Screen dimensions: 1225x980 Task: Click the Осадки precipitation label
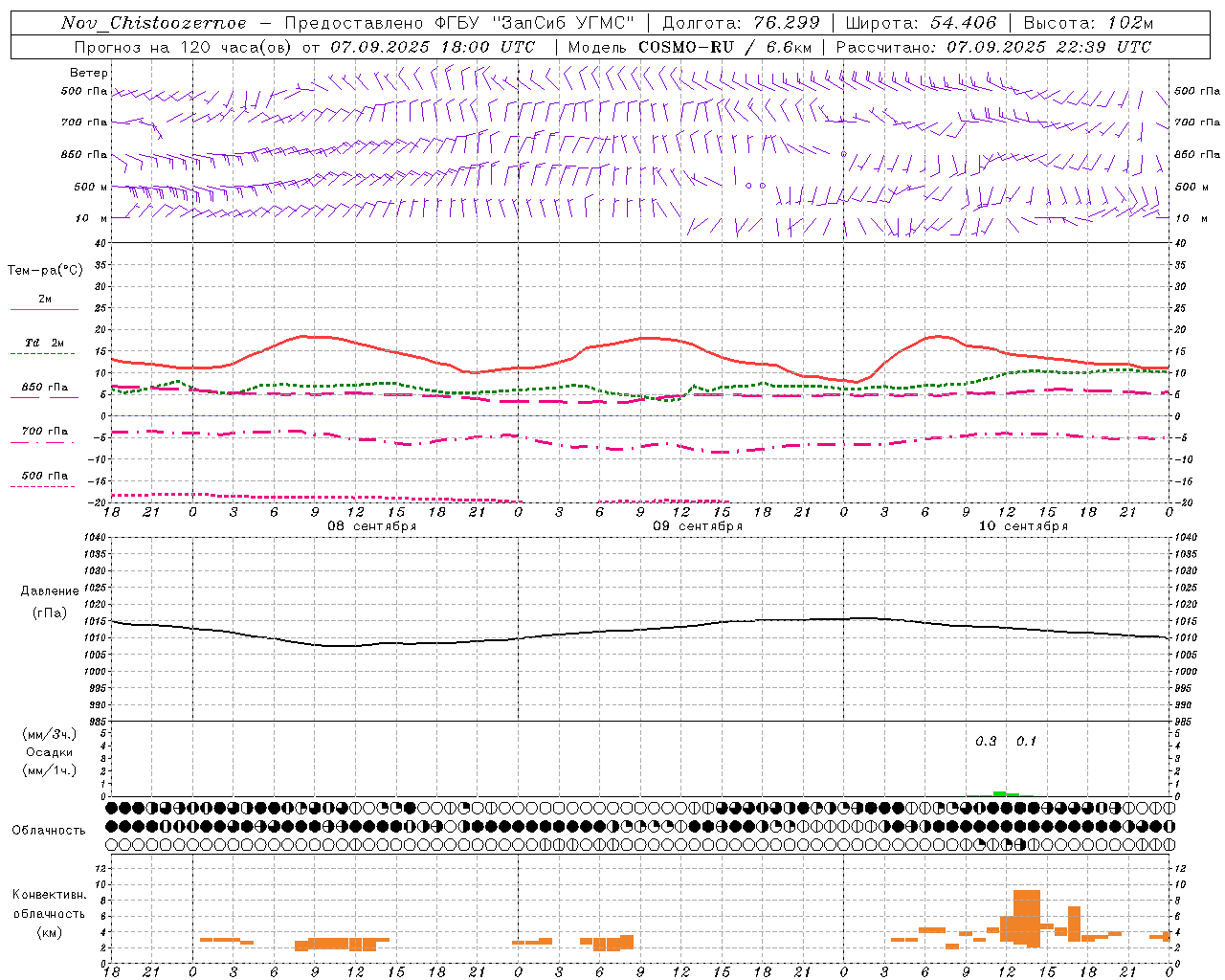click(50, 752)
